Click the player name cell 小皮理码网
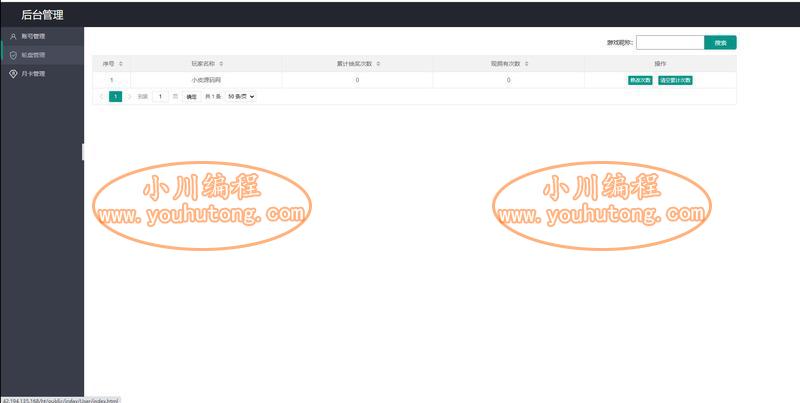 pos(206,80)
